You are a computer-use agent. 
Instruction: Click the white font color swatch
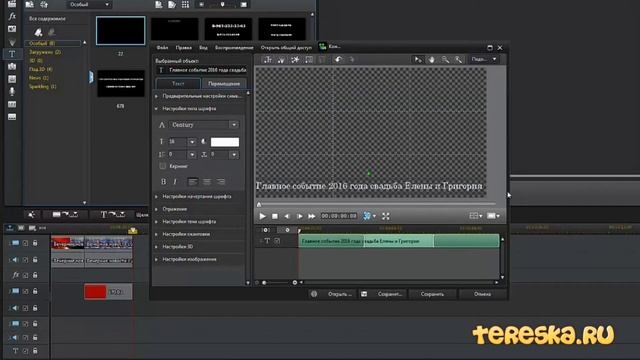click(225, 142)
